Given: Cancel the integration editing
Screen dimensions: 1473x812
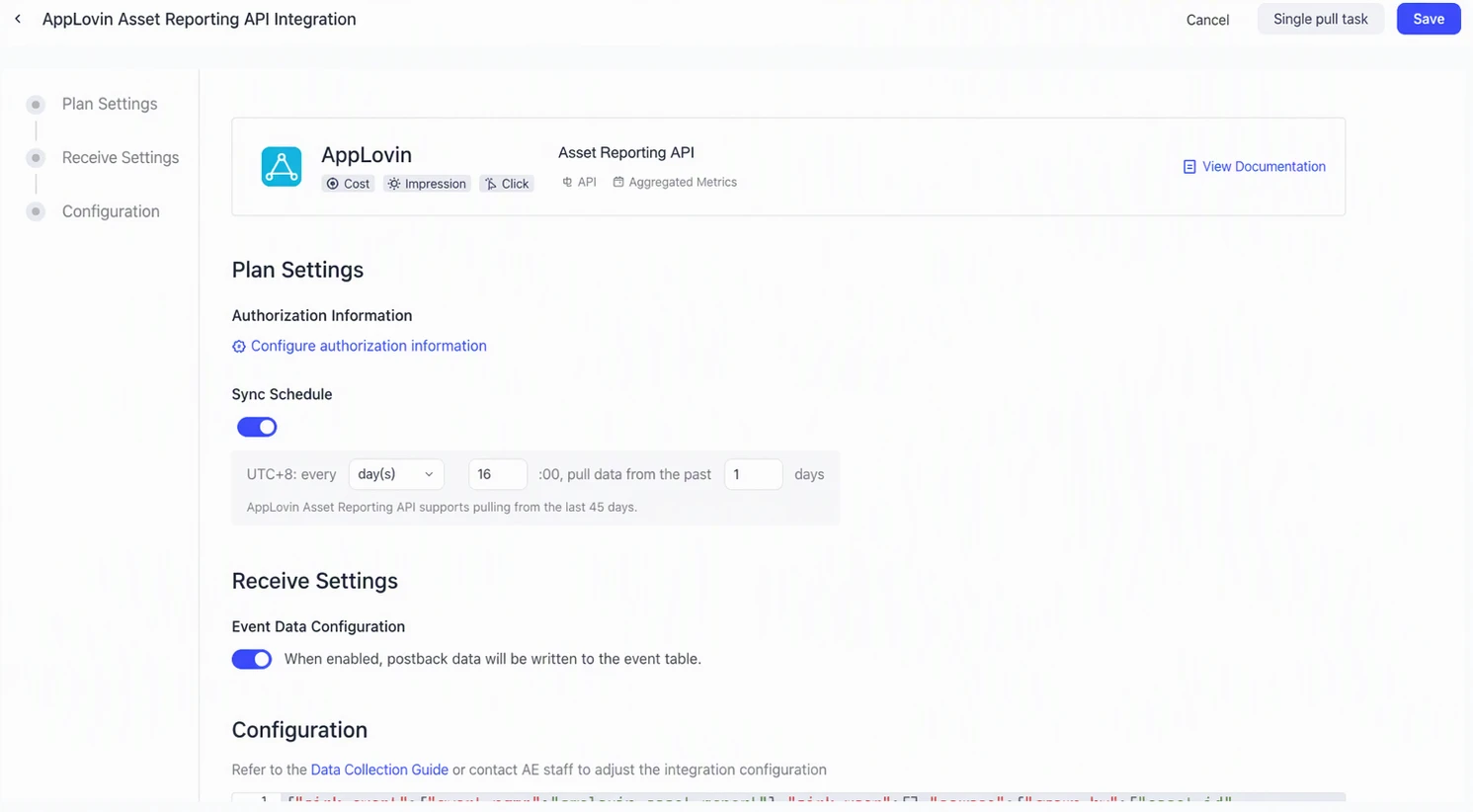Looking at the screenshot, I should (1207, 20).
